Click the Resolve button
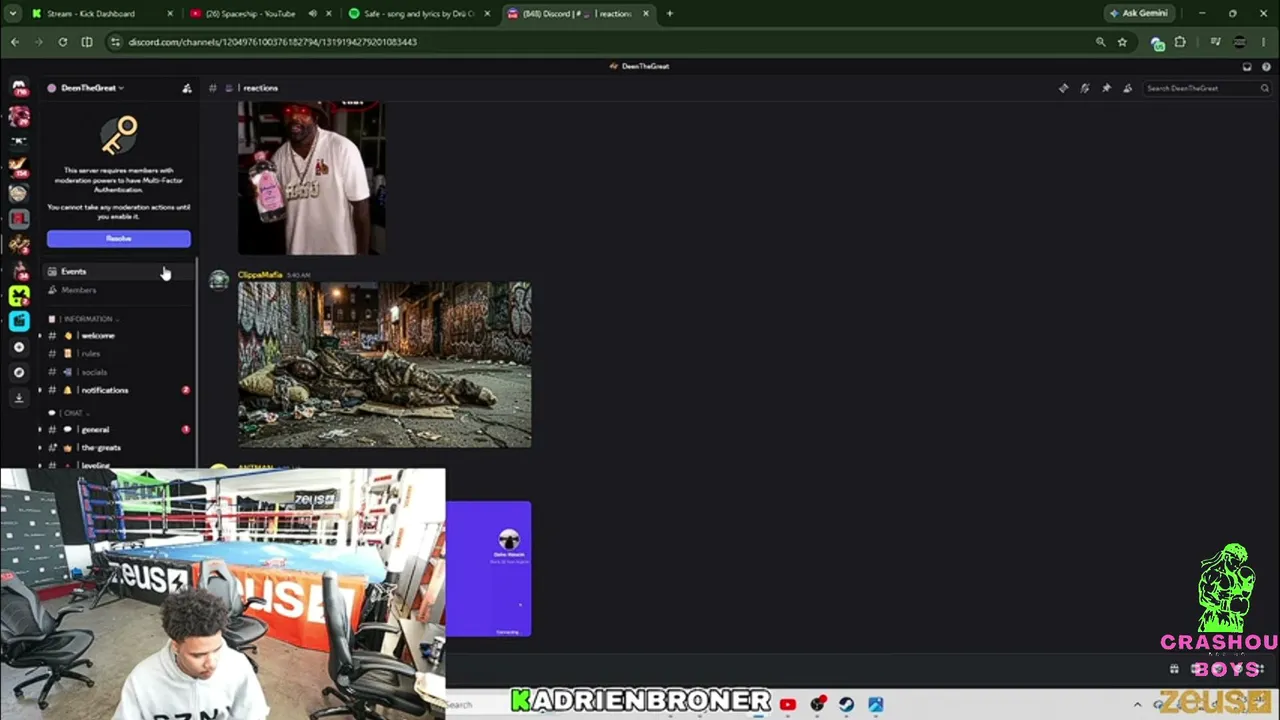The height and width of the screenshot is (720, 1280). (118, 239)
